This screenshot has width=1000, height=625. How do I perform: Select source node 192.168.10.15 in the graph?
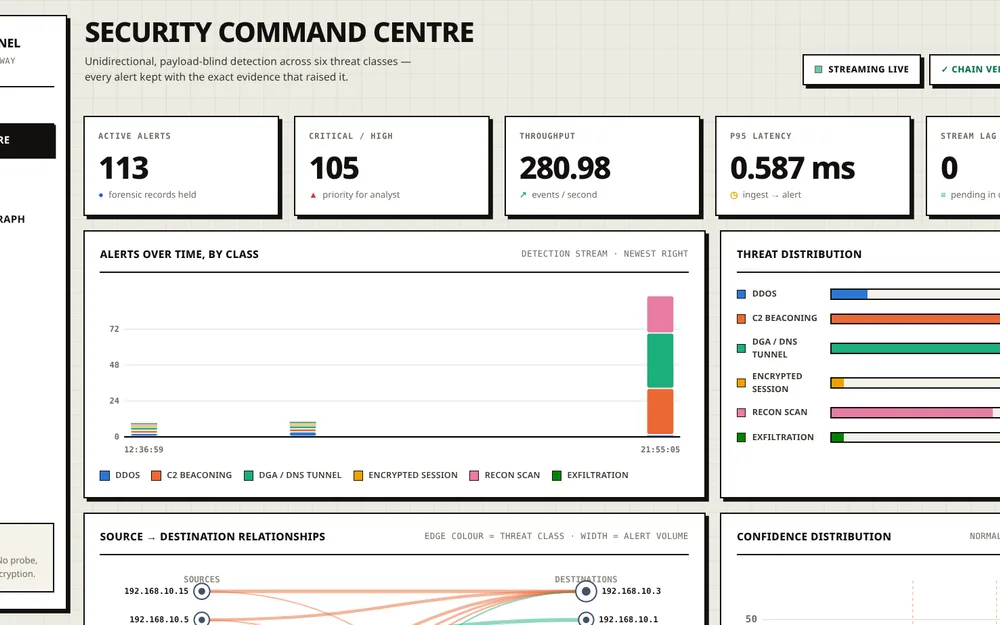point(202,591)
